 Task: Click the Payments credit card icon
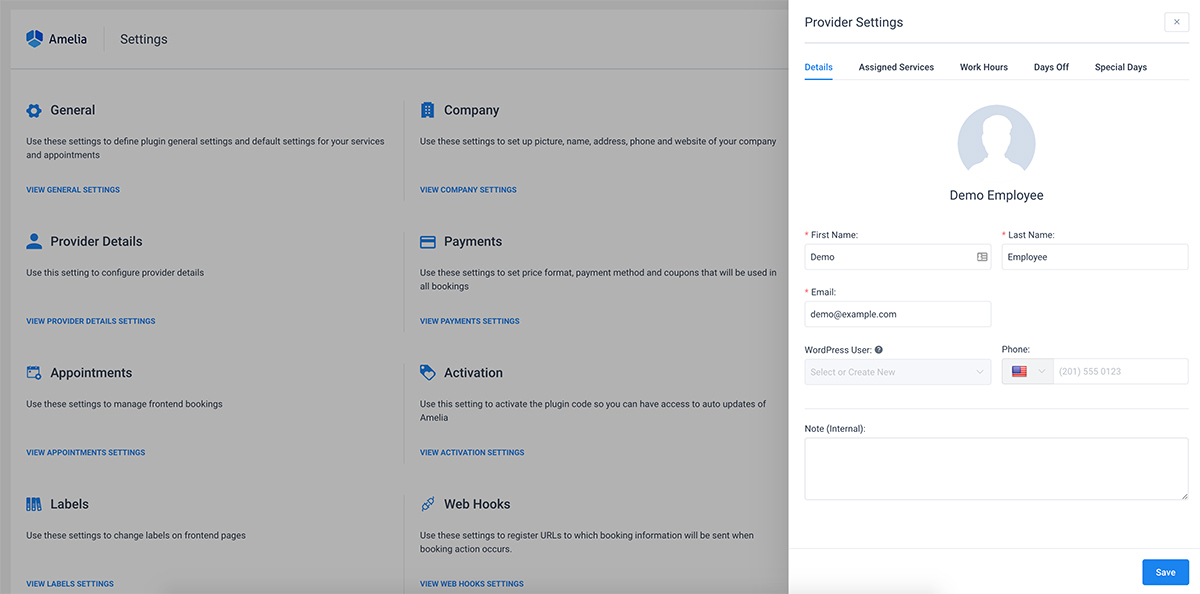pyautogui.click(x=428, y=241)
